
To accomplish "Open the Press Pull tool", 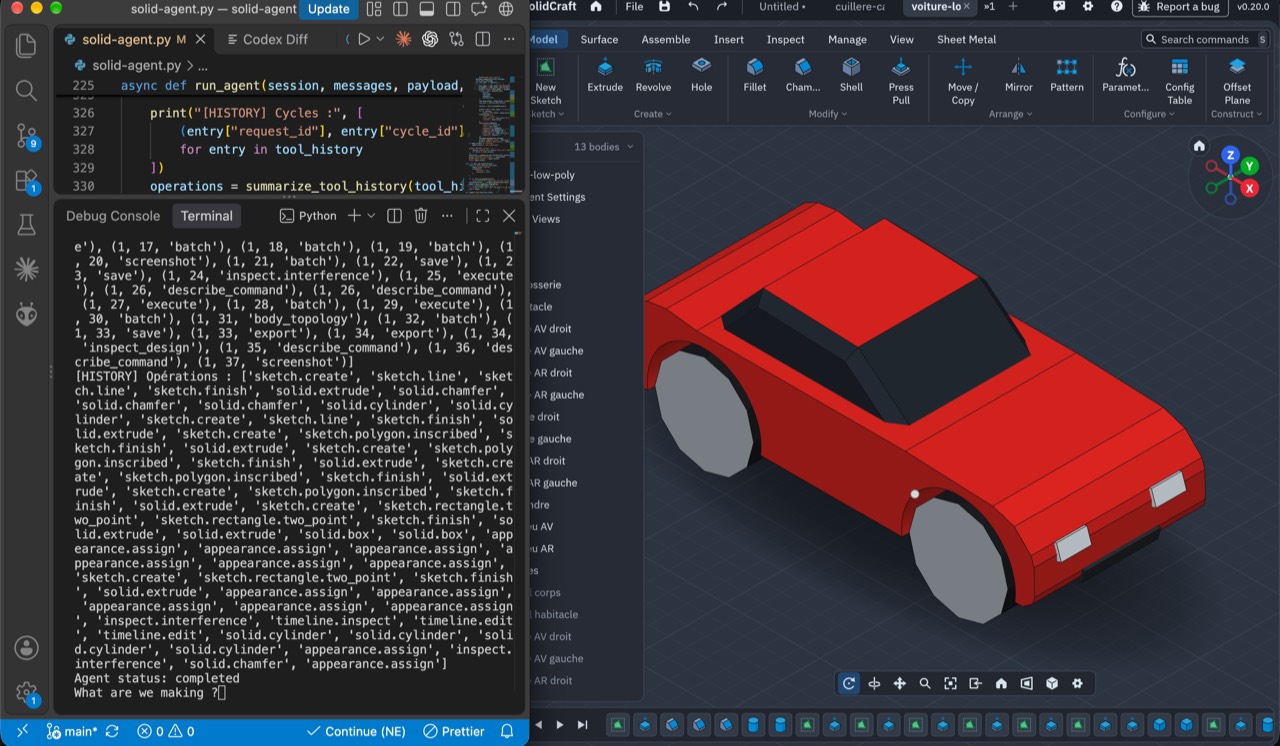I will [901, 81].
